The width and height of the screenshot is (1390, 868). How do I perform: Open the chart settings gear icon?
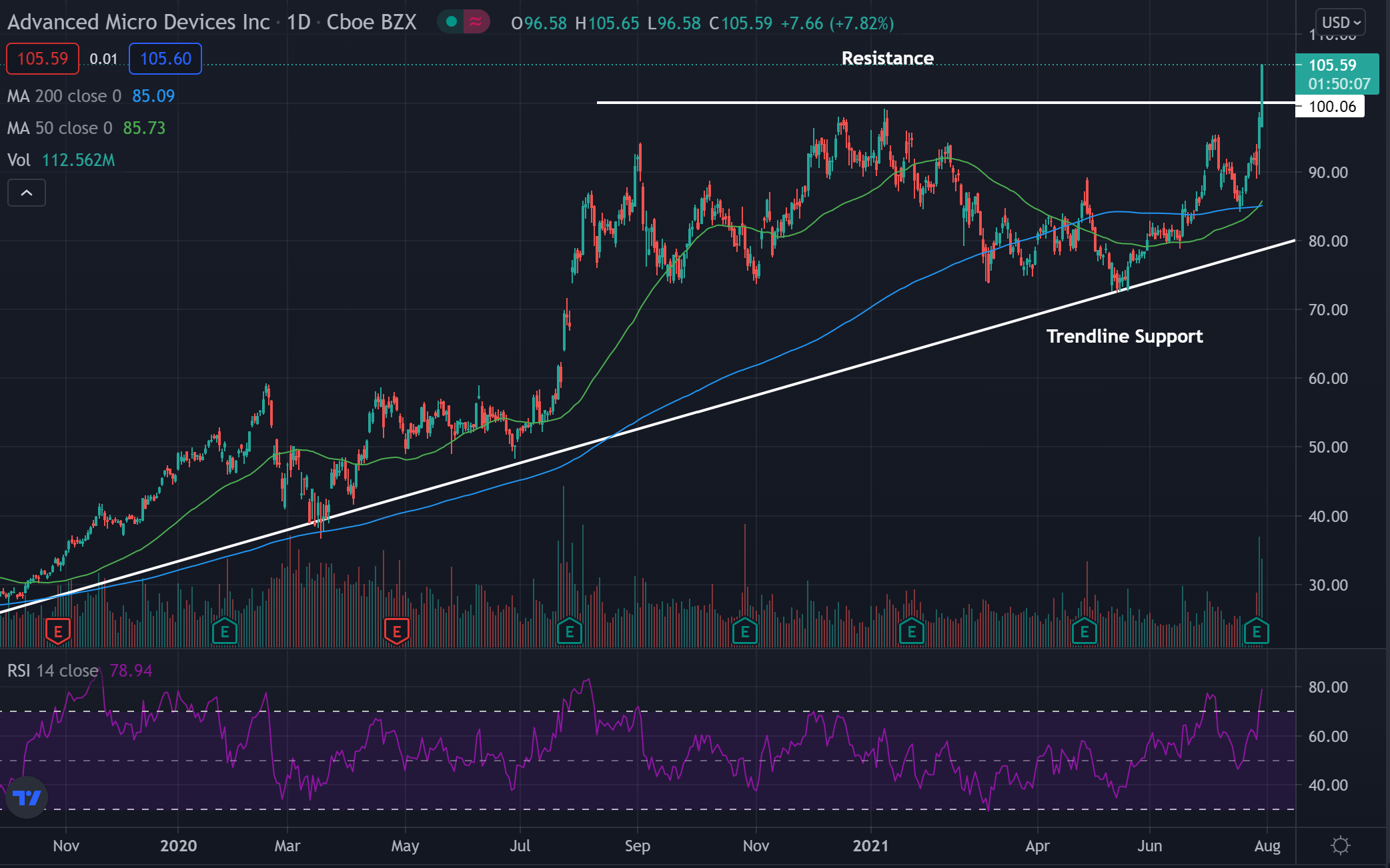pyautogui.click(x=1340, y=845)
